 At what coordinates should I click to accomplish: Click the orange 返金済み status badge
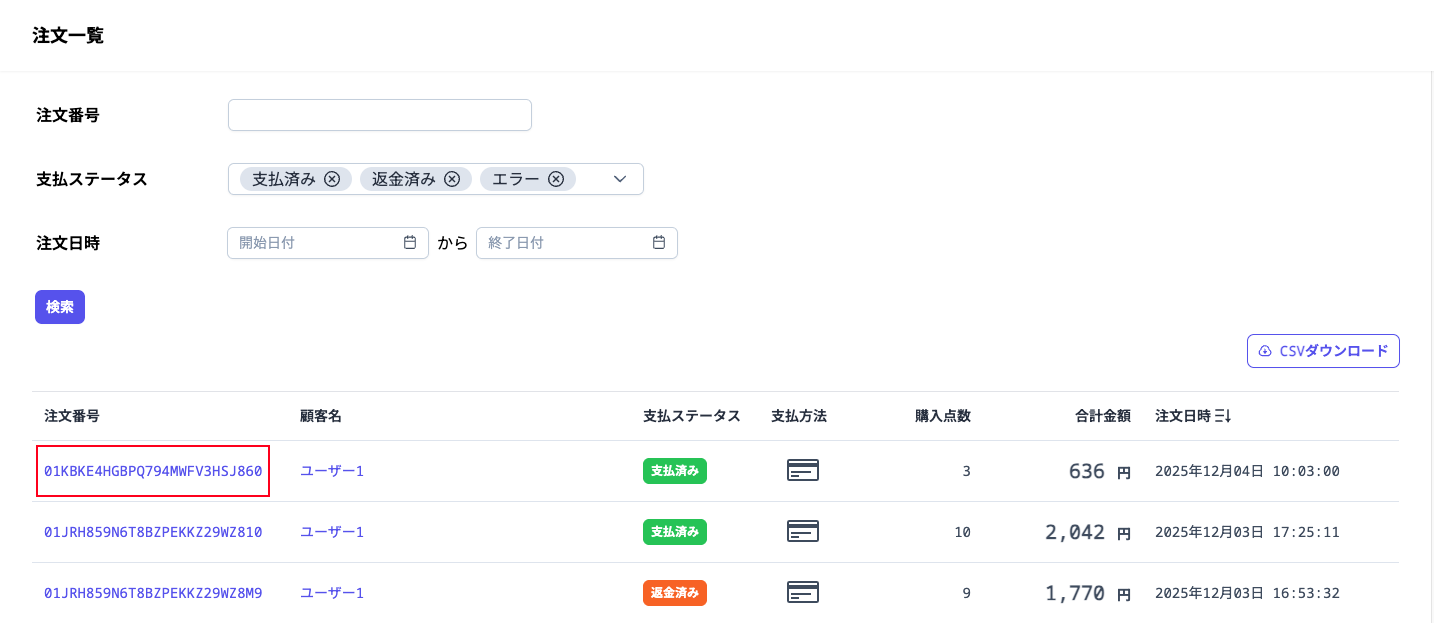[675, 593]
